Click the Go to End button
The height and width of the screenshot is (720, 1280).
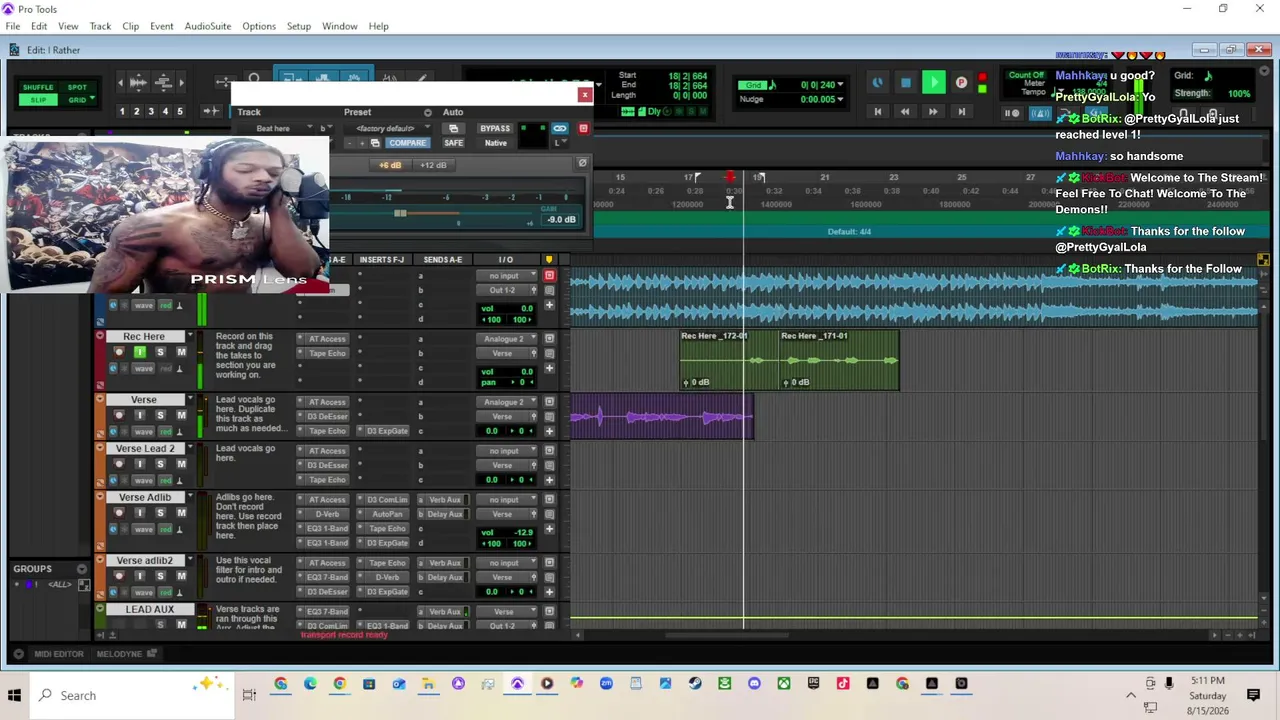point(961,112)
